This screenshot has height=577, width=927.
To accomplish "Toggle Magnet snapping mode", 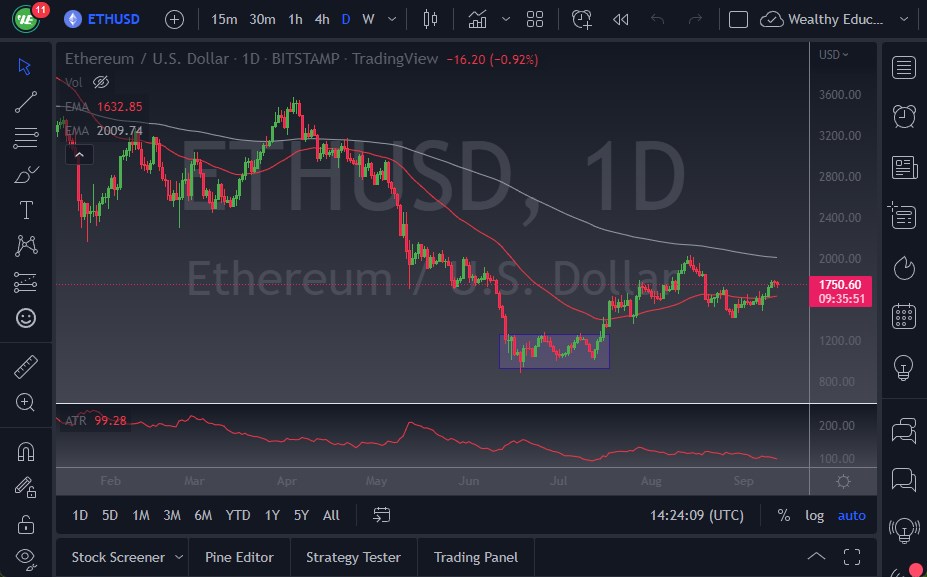I will (x=25, y=451).
